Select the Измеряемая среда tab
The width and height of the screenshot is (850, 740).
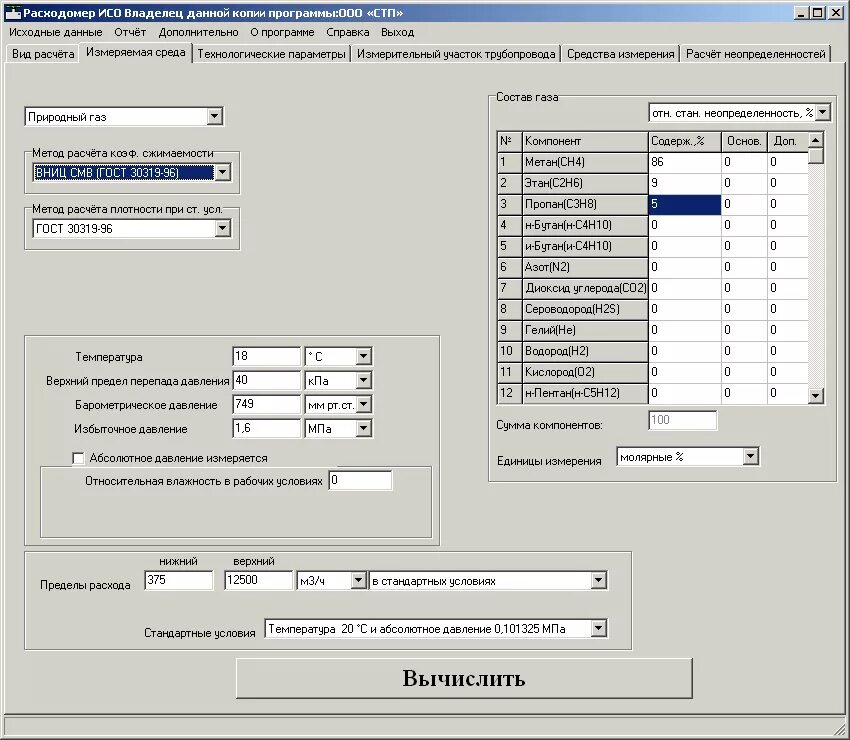(136, 53)
